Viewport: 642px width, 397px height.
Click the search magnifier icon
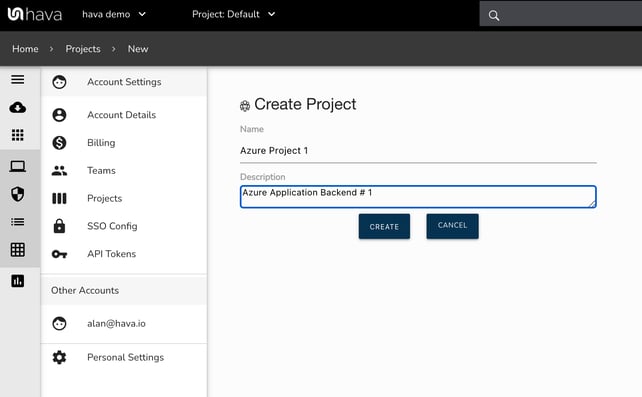[494, 16]
